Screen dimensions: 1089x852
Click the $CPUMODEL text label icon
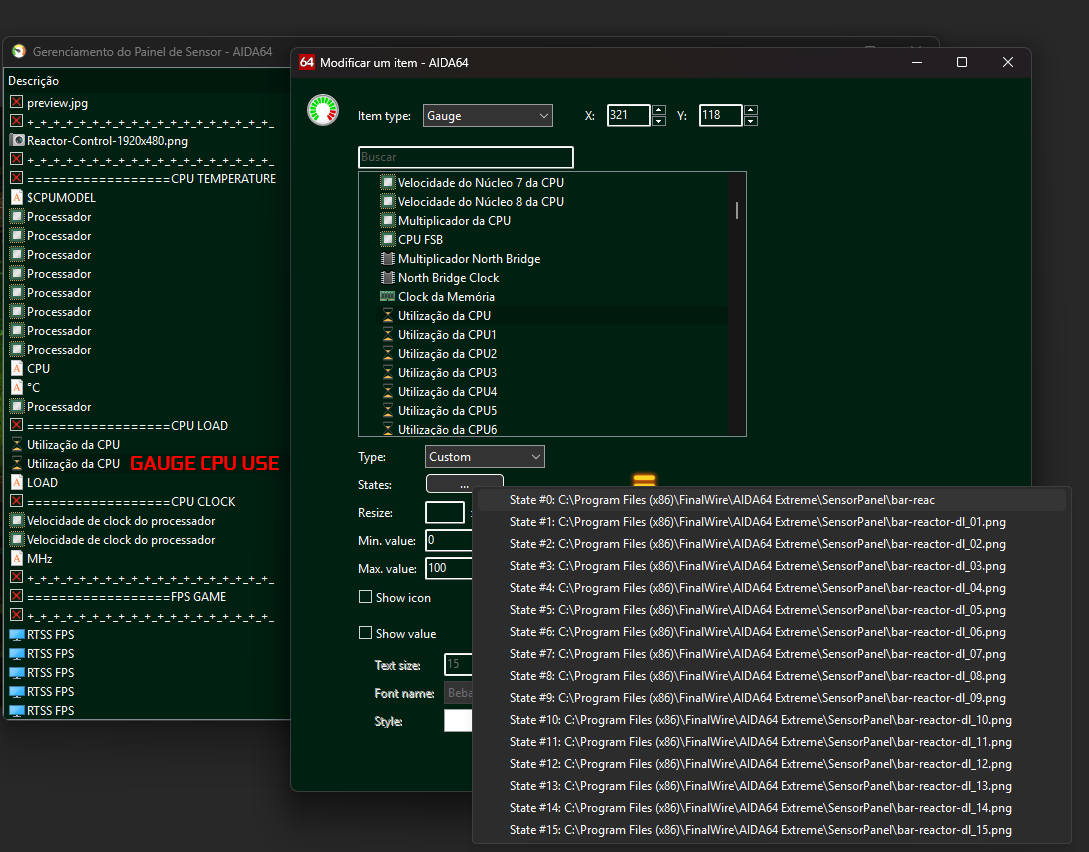tap(17, 197)
